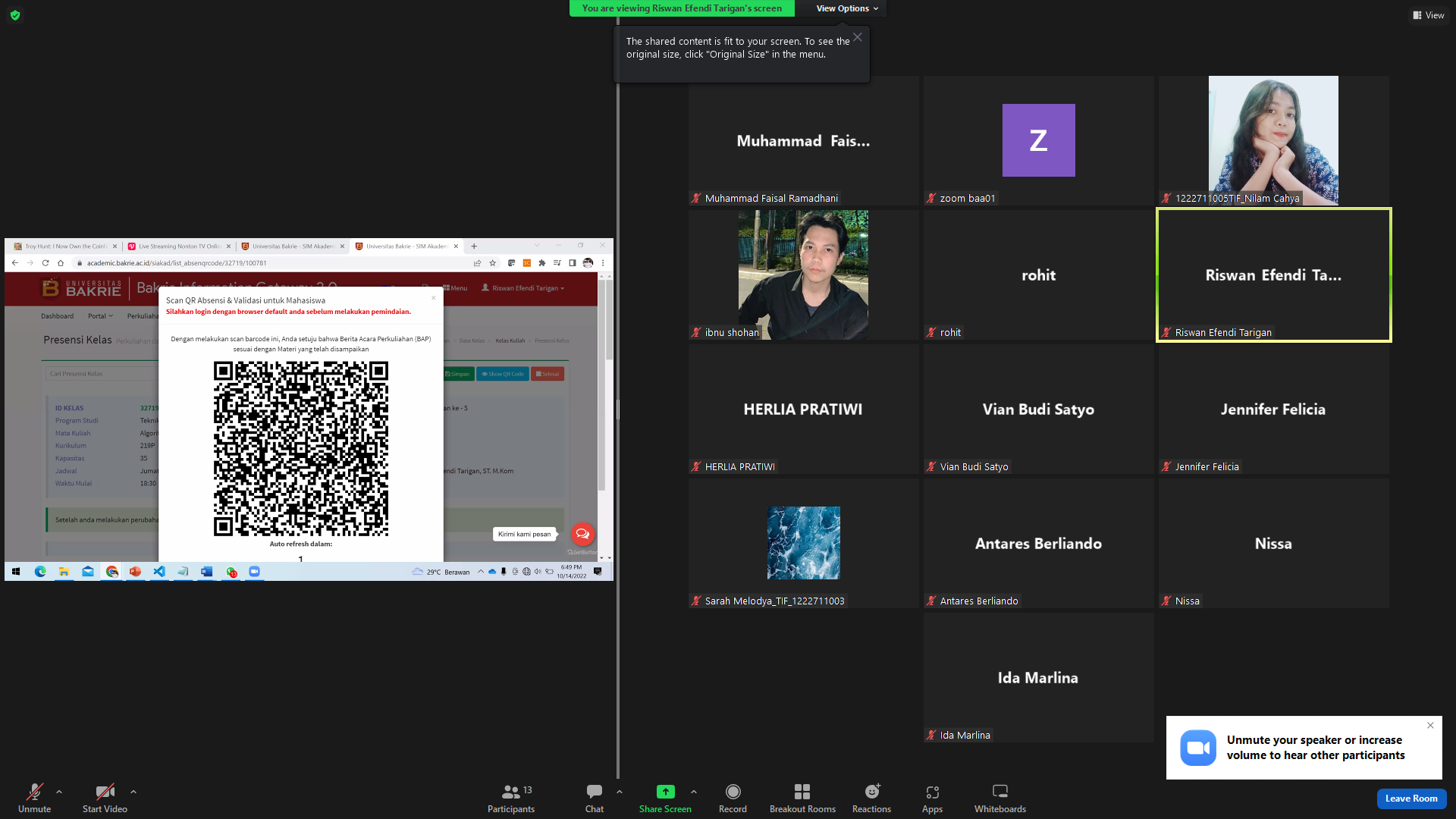This screenshot has width=1456, height=819.
Task: Open Microsoft Edge from shared taskbar
Action: [x=40, y=572]
